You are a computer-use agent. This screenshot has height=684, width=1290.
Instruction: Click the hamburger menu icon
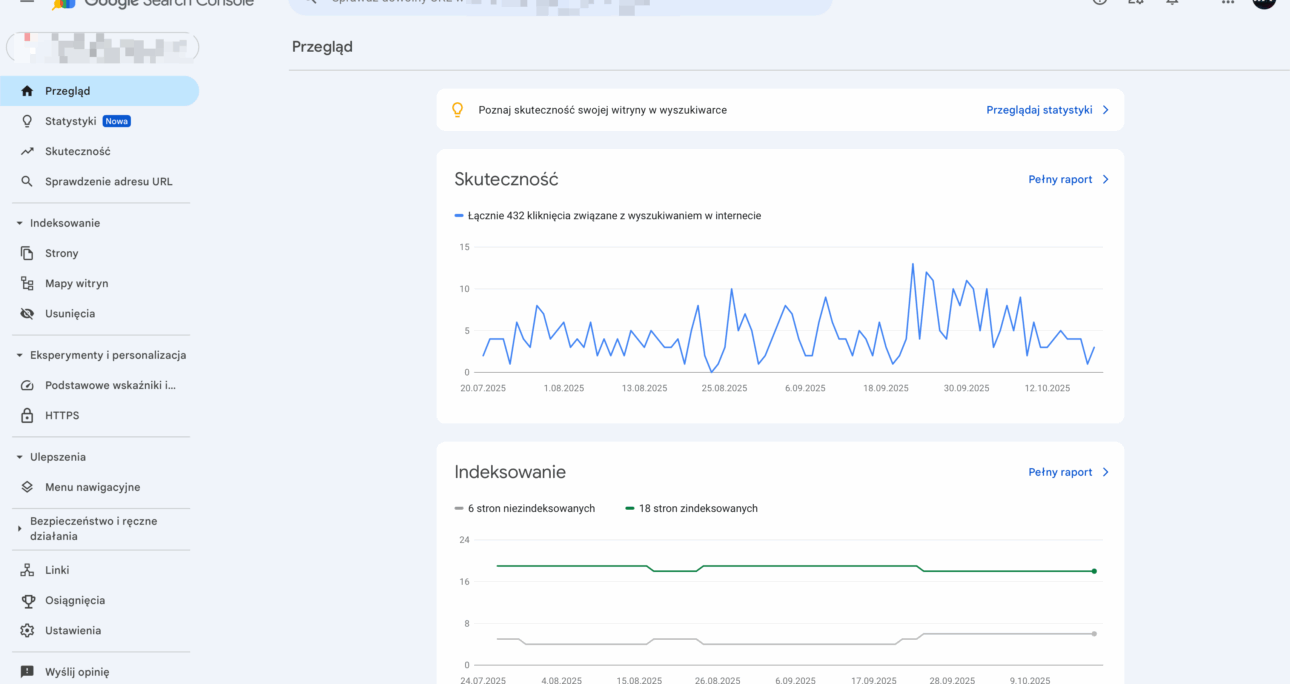(26, 4)
